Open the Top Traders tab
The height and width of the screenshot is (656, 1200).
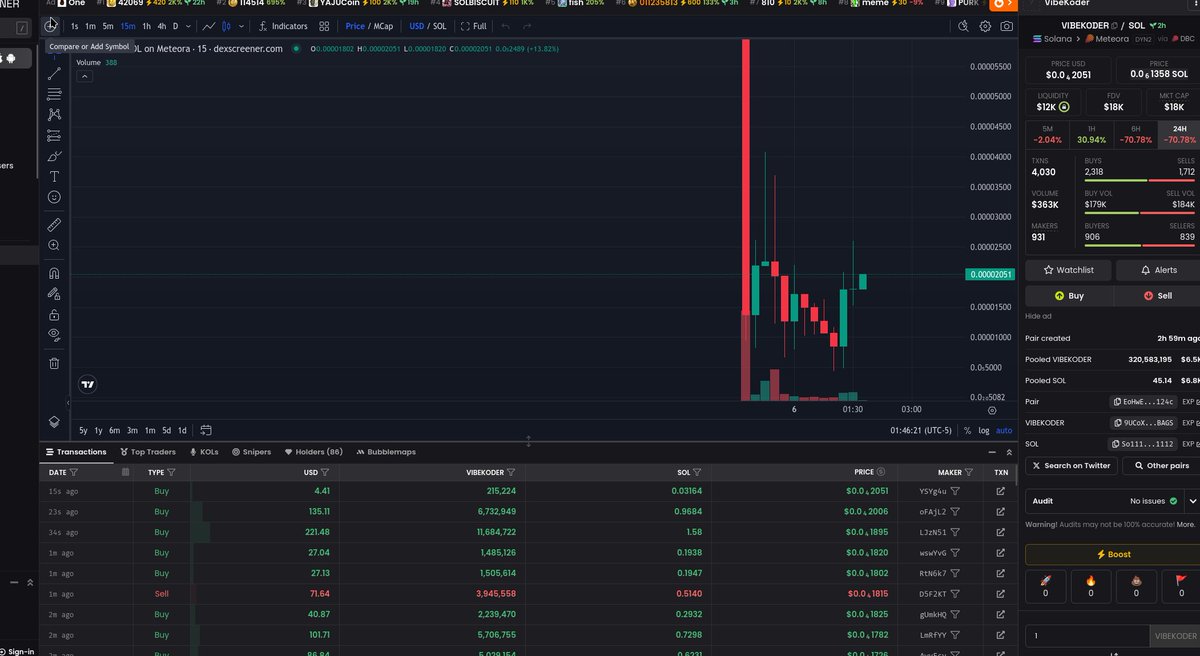pos(146,452)
